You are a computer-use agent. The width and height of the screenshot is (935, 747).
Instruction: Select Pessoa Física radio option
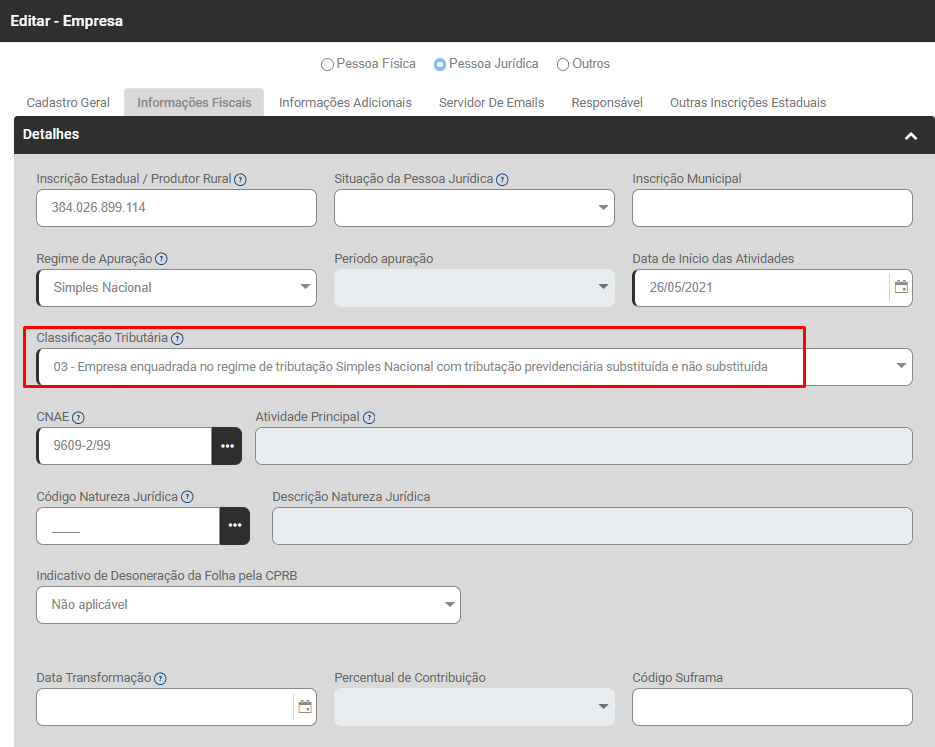327,65
